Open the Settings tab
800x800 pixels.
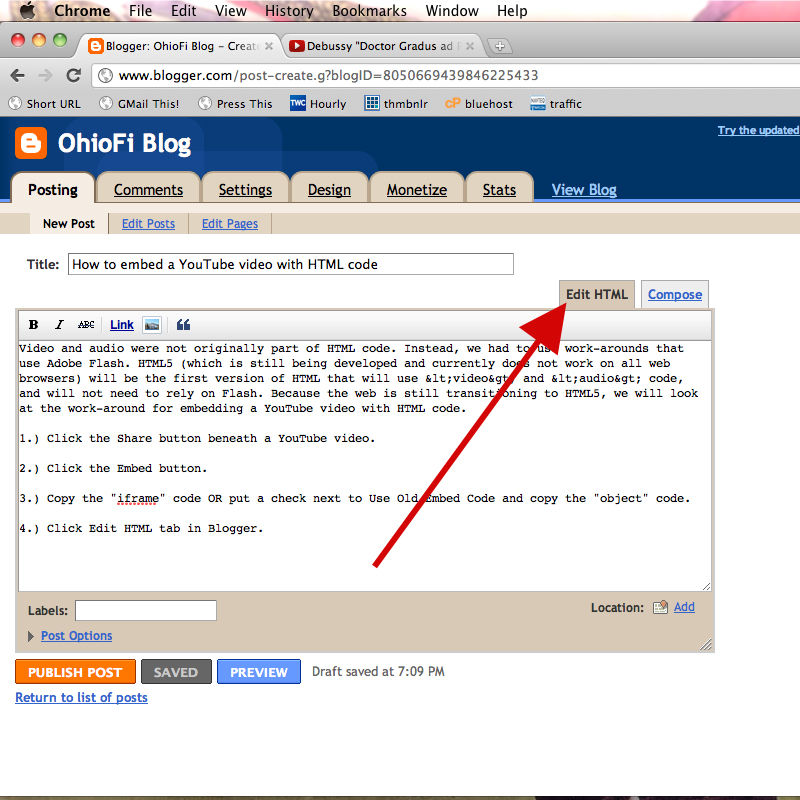pos(245,190)
